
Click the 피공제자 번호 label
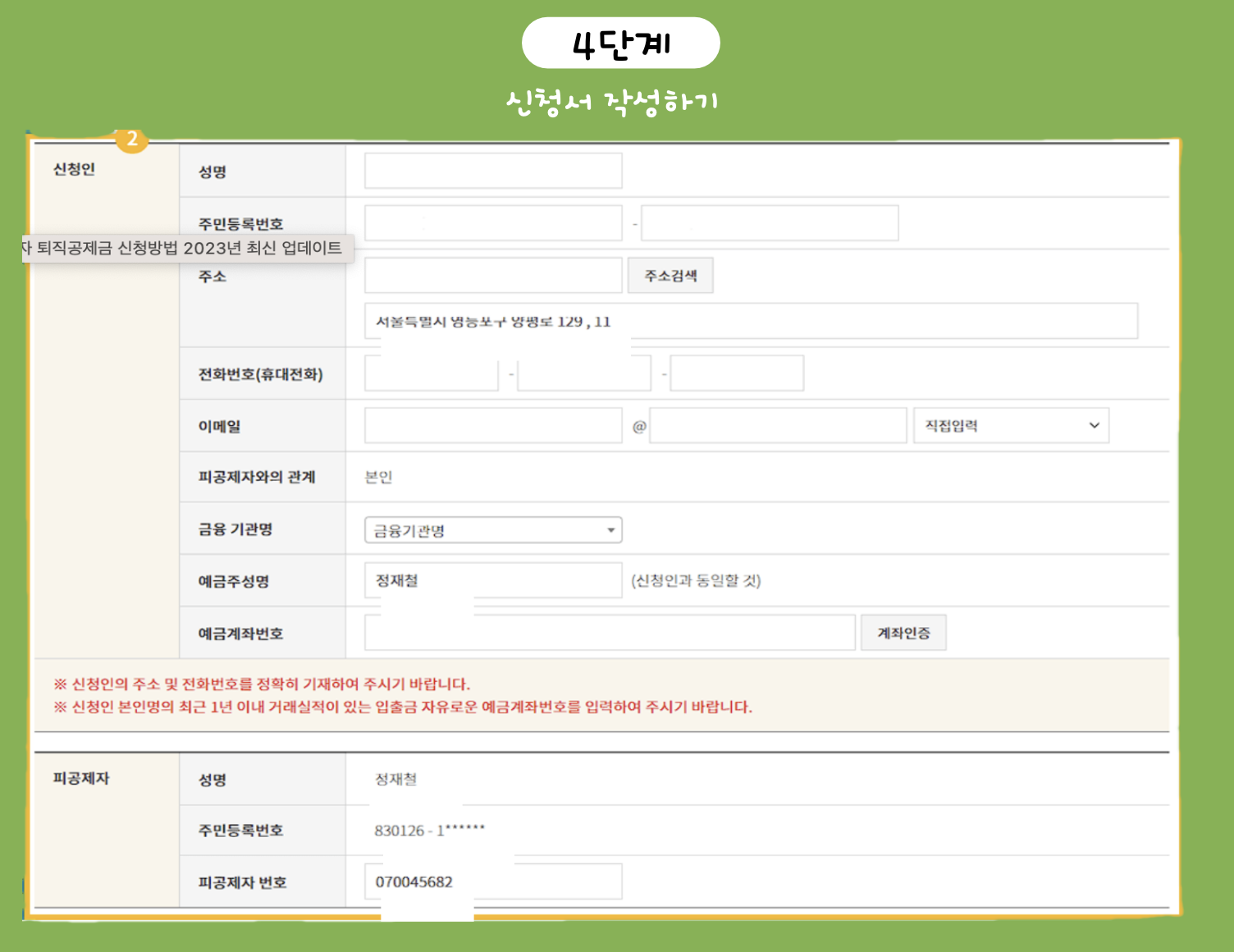coord(243,882)
